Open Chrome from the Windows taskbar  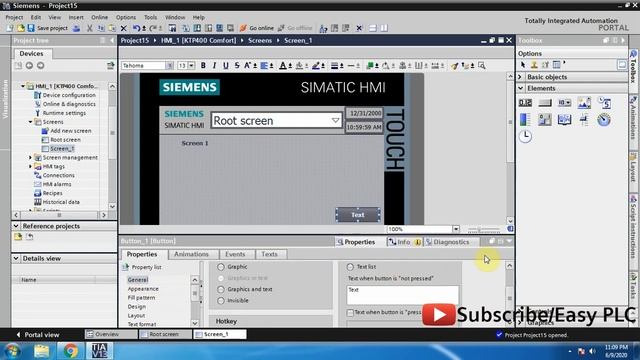click(70, 351)
